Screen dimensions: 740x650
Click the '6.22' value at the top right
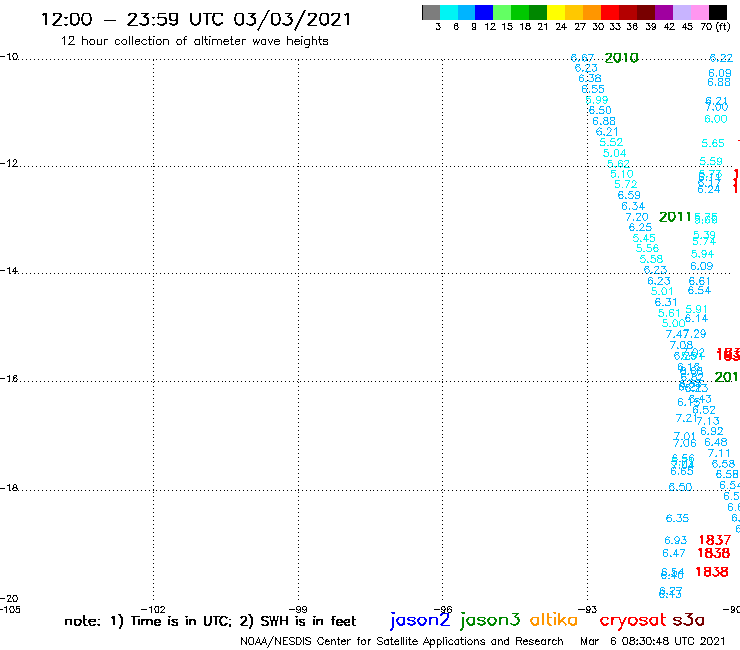point(721,58)
